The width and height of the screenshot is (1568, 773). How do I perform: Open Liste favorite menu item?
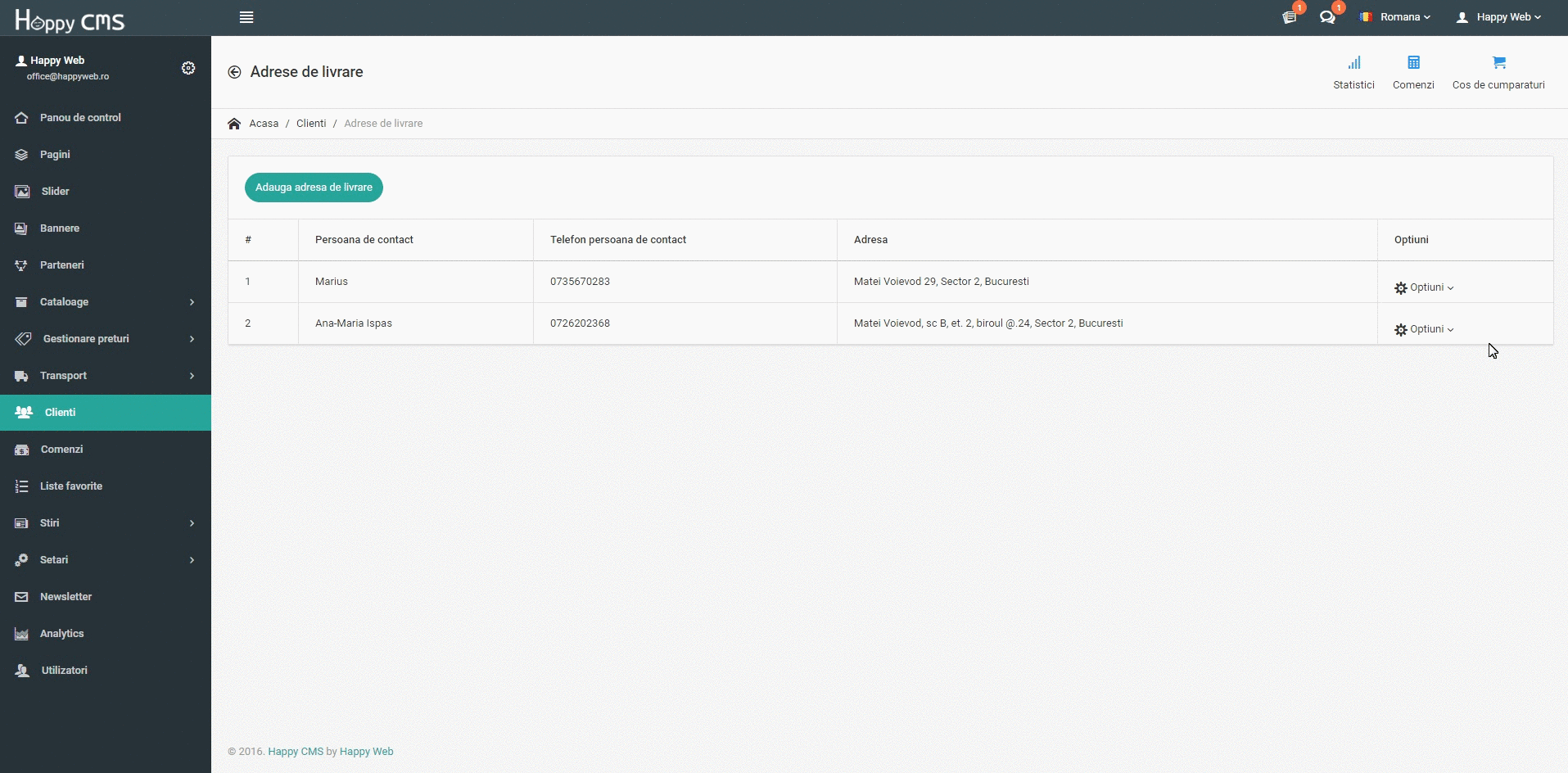(106, 486)
